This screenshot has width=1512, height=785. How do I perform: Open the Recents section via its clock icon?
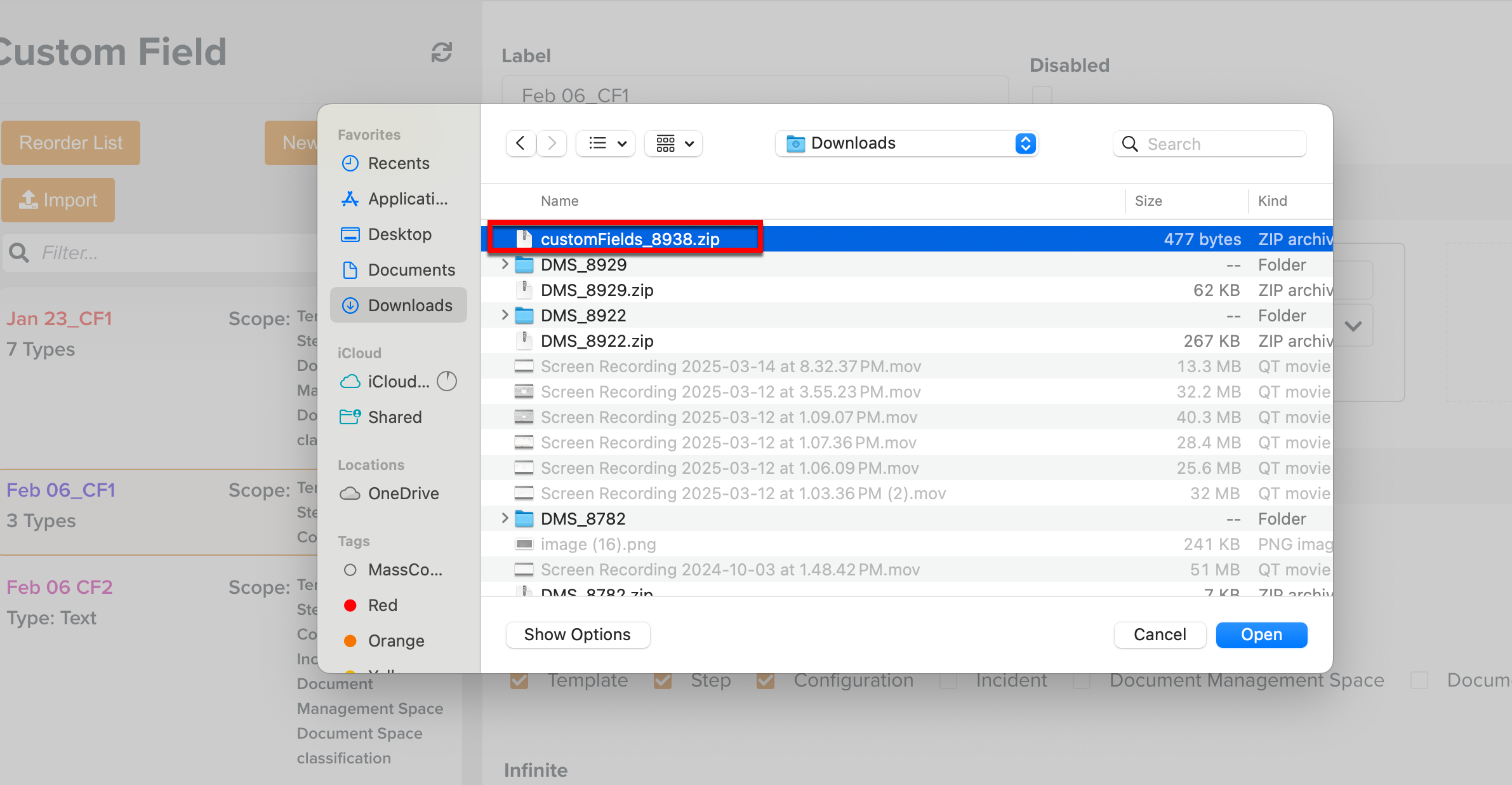(x=350, y=163)
